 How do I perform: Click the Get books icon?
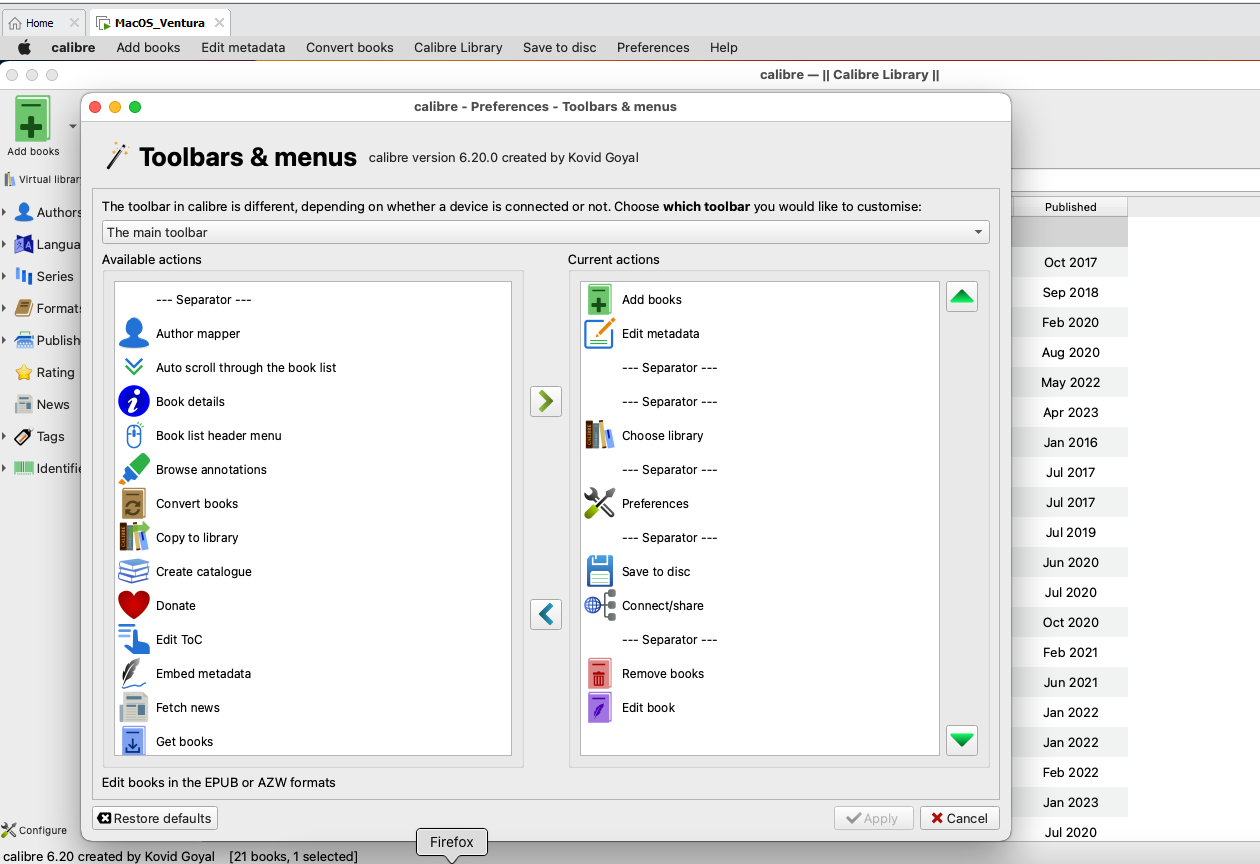tap(134, 741)
